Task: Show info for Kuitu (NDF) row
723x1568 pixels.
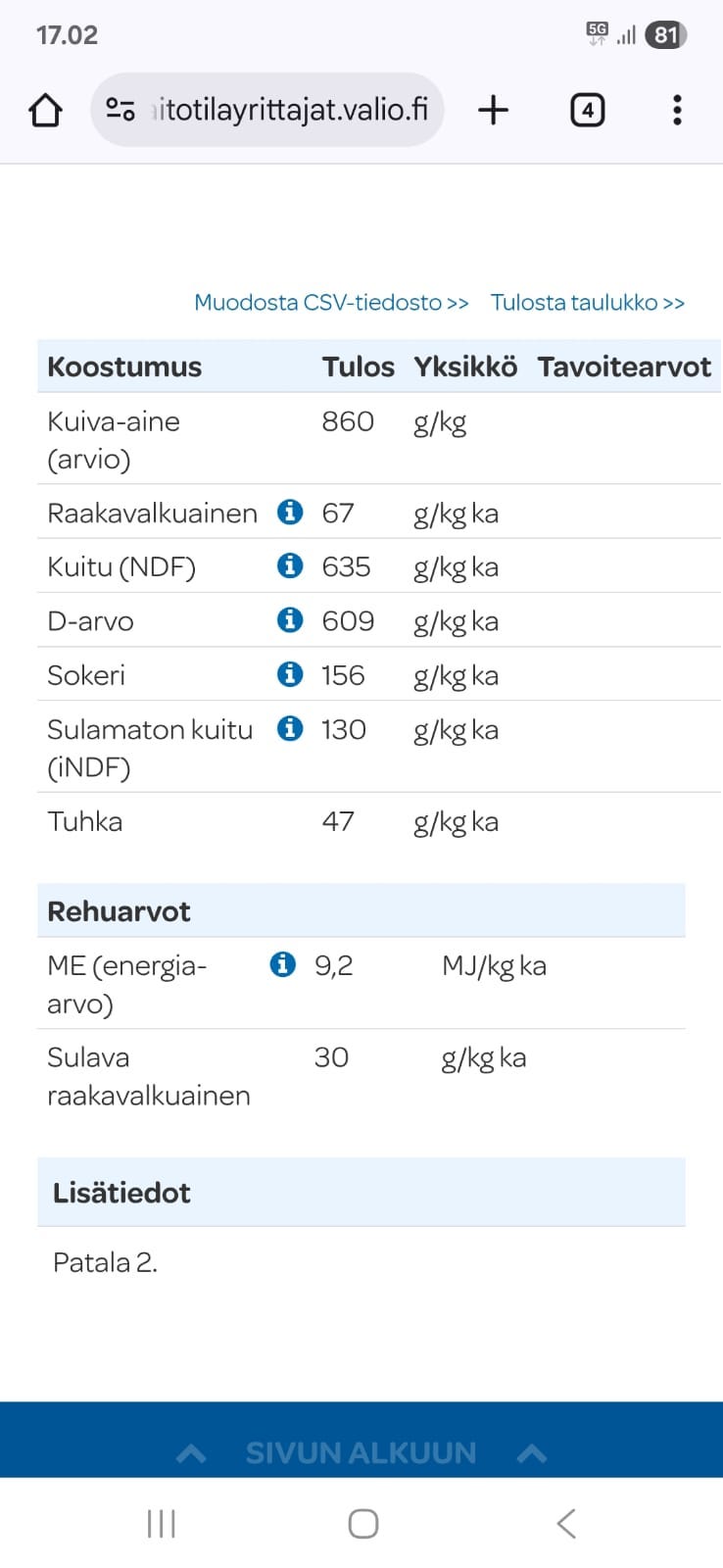Action: click(290, 565)
